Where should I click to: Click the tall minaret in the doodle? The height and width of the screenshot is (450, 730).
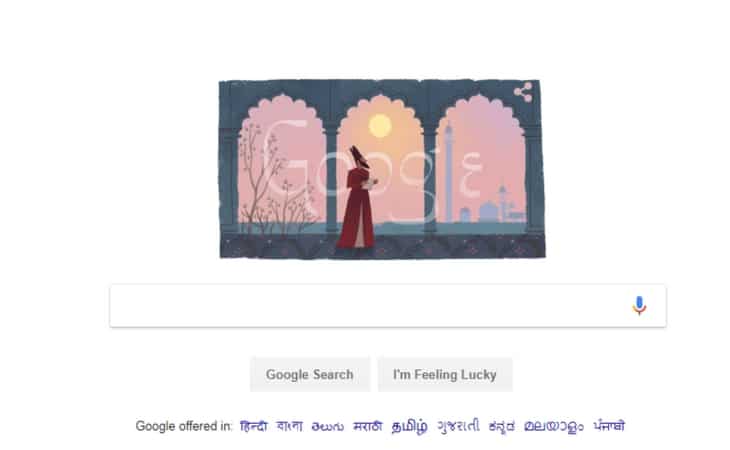(448, 172)
